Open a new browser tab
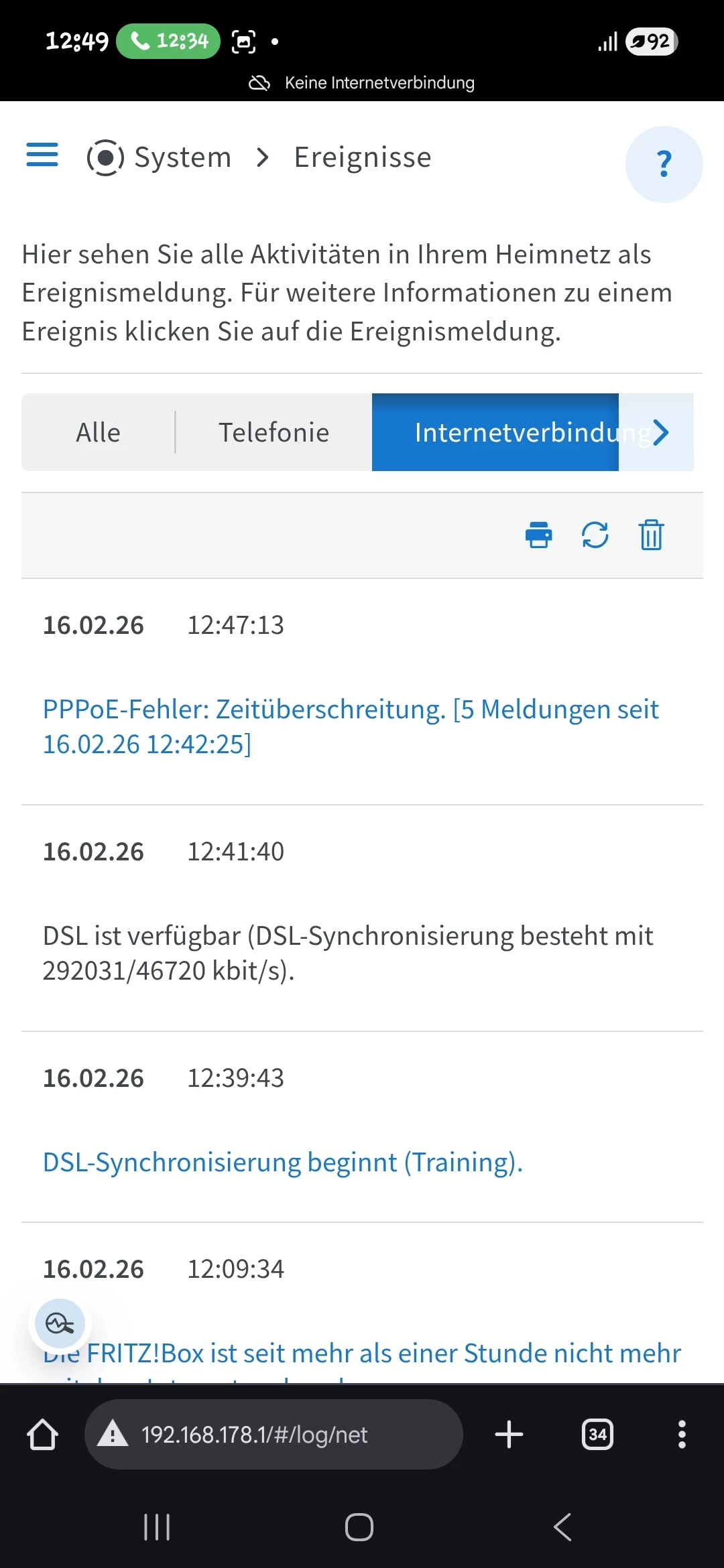Image resolution: width=724 pixels, height=1568 pixels. click(x=509, y=1435)
